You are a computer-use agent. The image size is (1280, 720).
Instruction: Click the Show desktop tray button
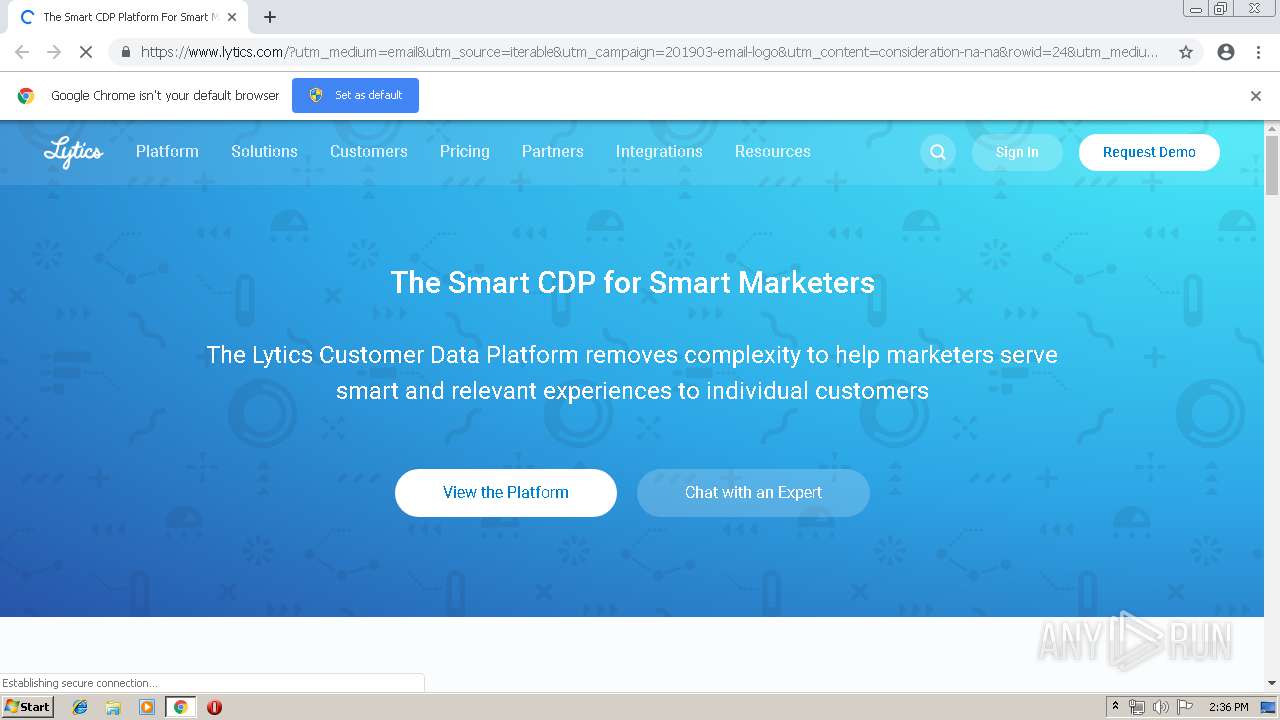[1269, 707]
